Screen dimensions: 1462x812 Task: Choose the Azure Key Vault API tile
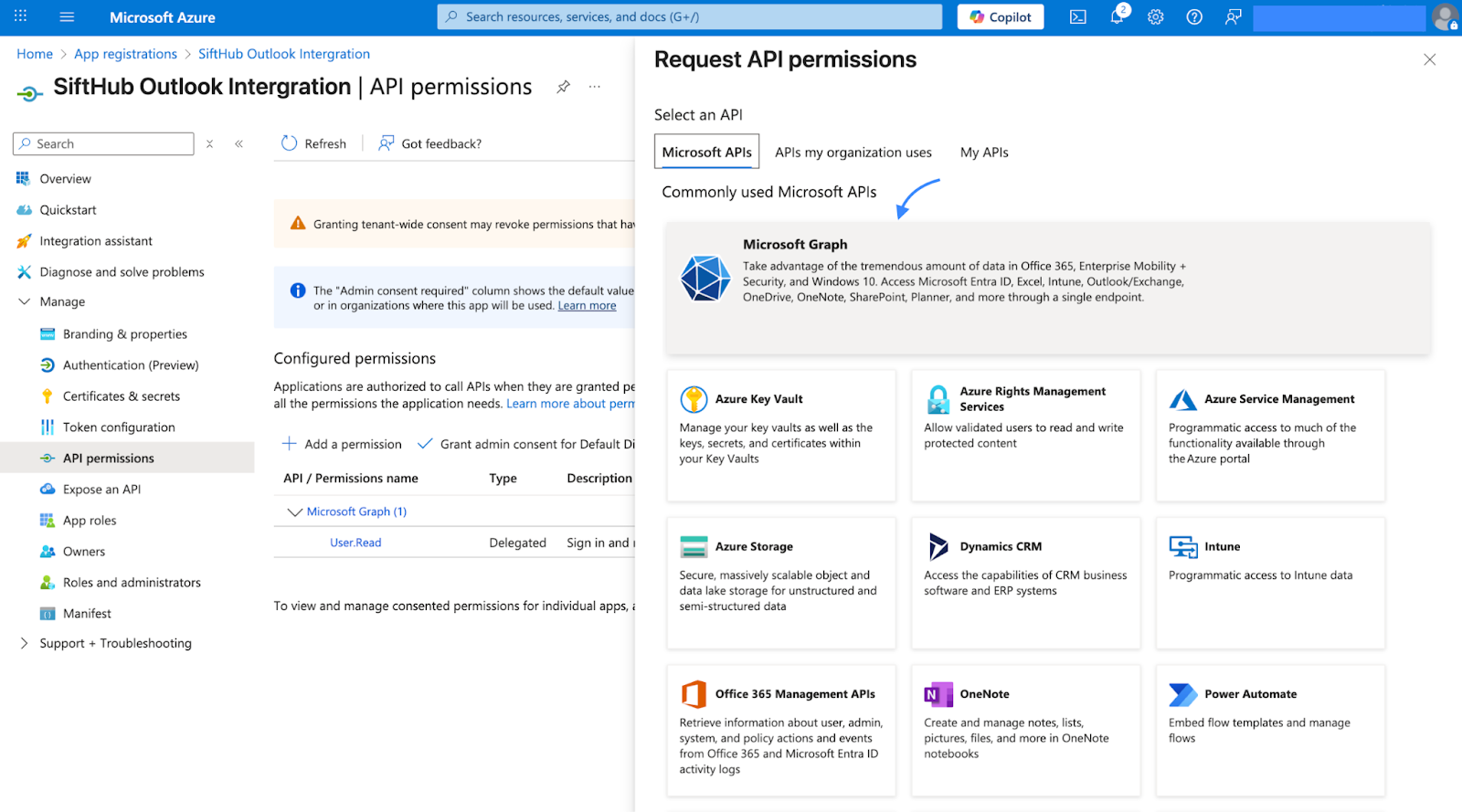pyautogui.click(x=780, y=435)
